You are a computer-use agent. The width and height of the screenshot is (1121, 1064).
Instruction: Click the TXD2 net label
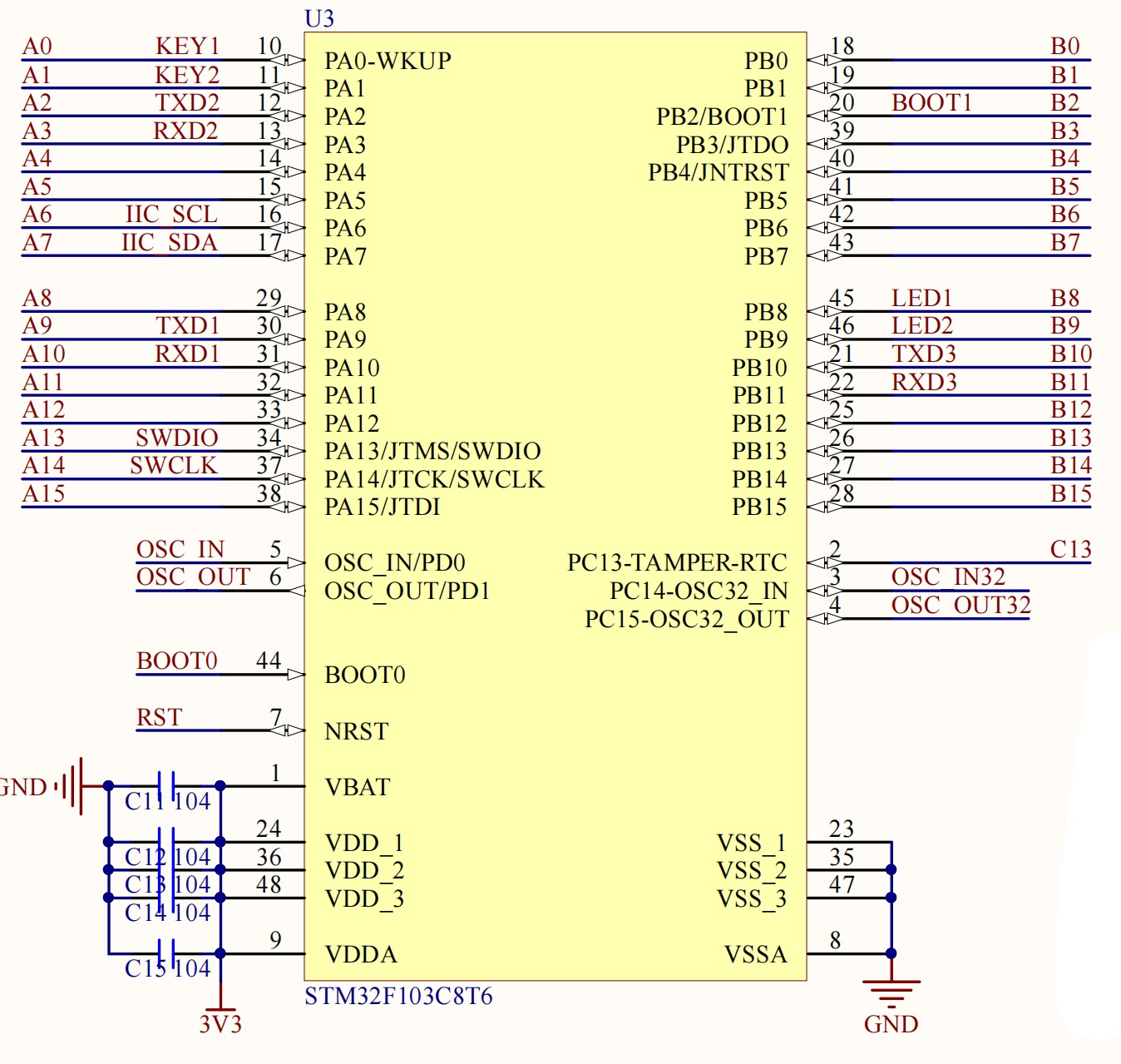187,102
